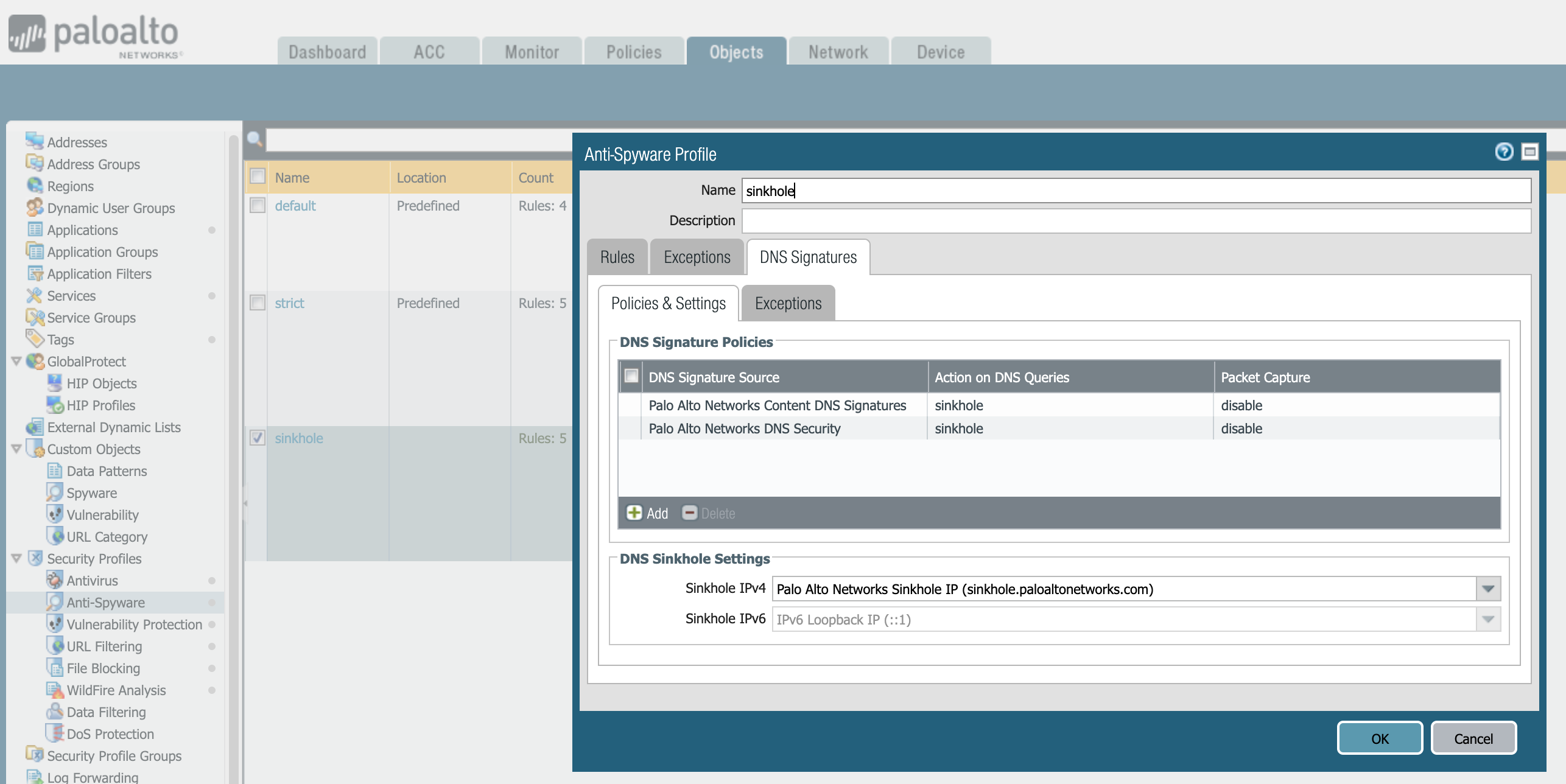Click the Add button under DNS Signature Policies

647,513
